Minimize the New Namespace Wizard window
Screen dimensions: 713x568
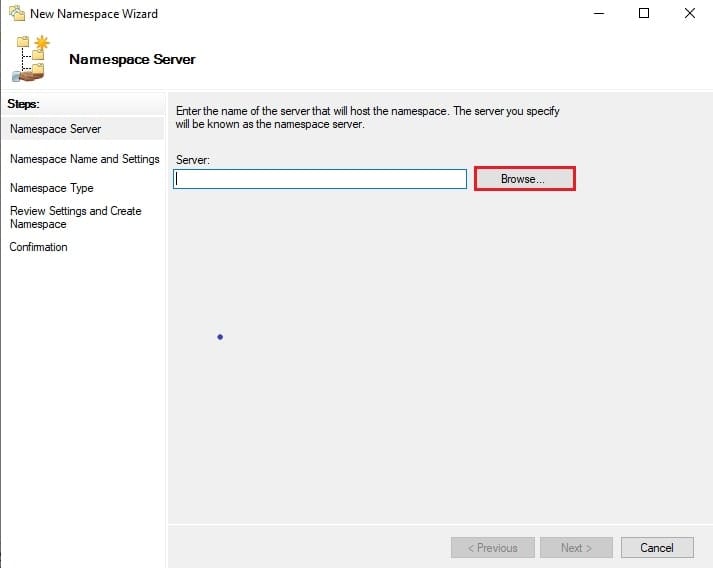click(599, 13)
